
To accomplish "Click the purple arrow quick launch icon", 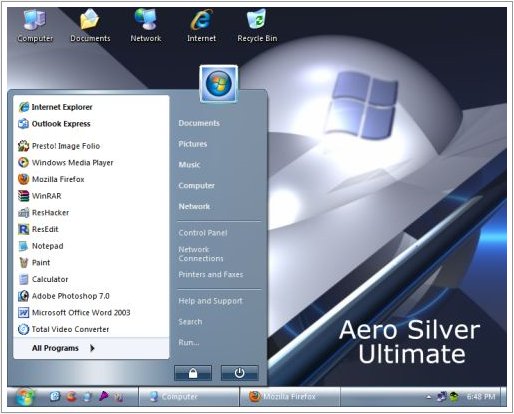I will coord(103,396).
